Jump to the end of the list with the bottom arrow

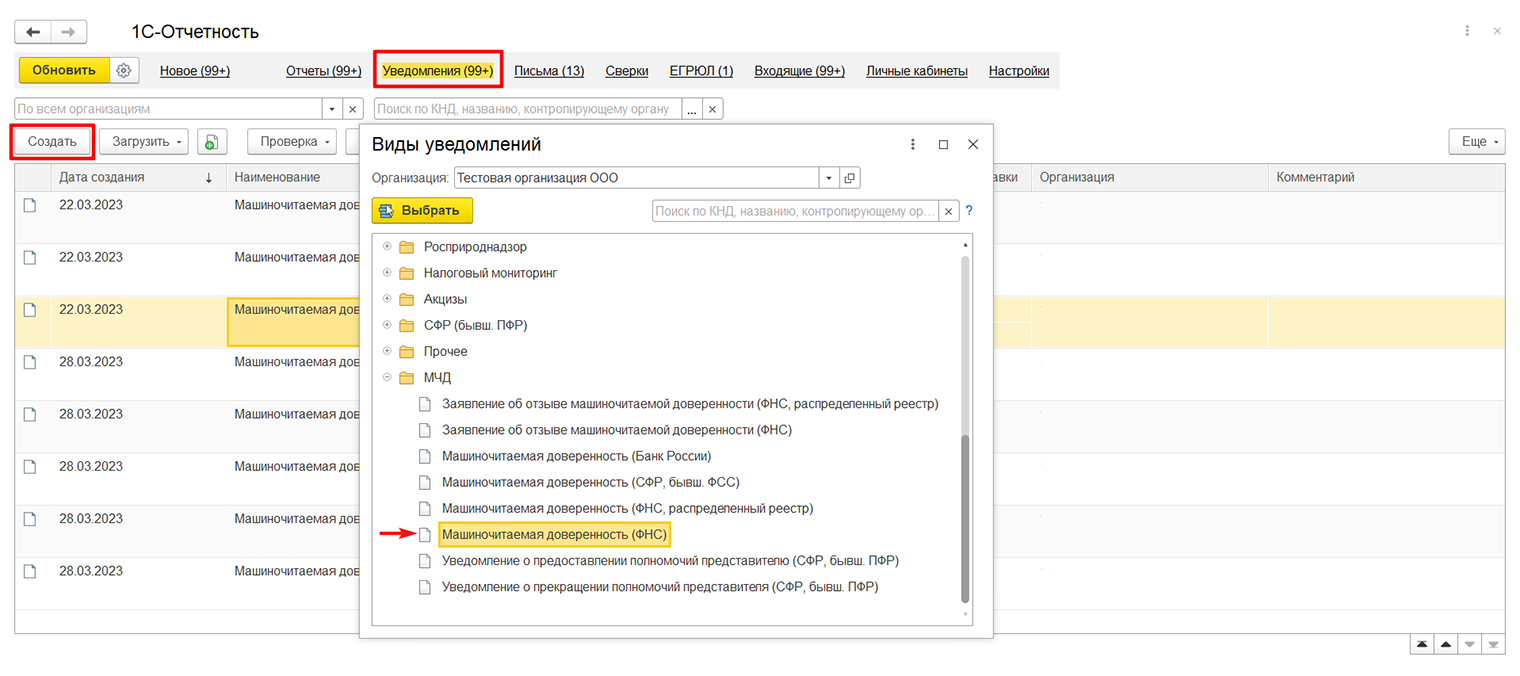1494,644
